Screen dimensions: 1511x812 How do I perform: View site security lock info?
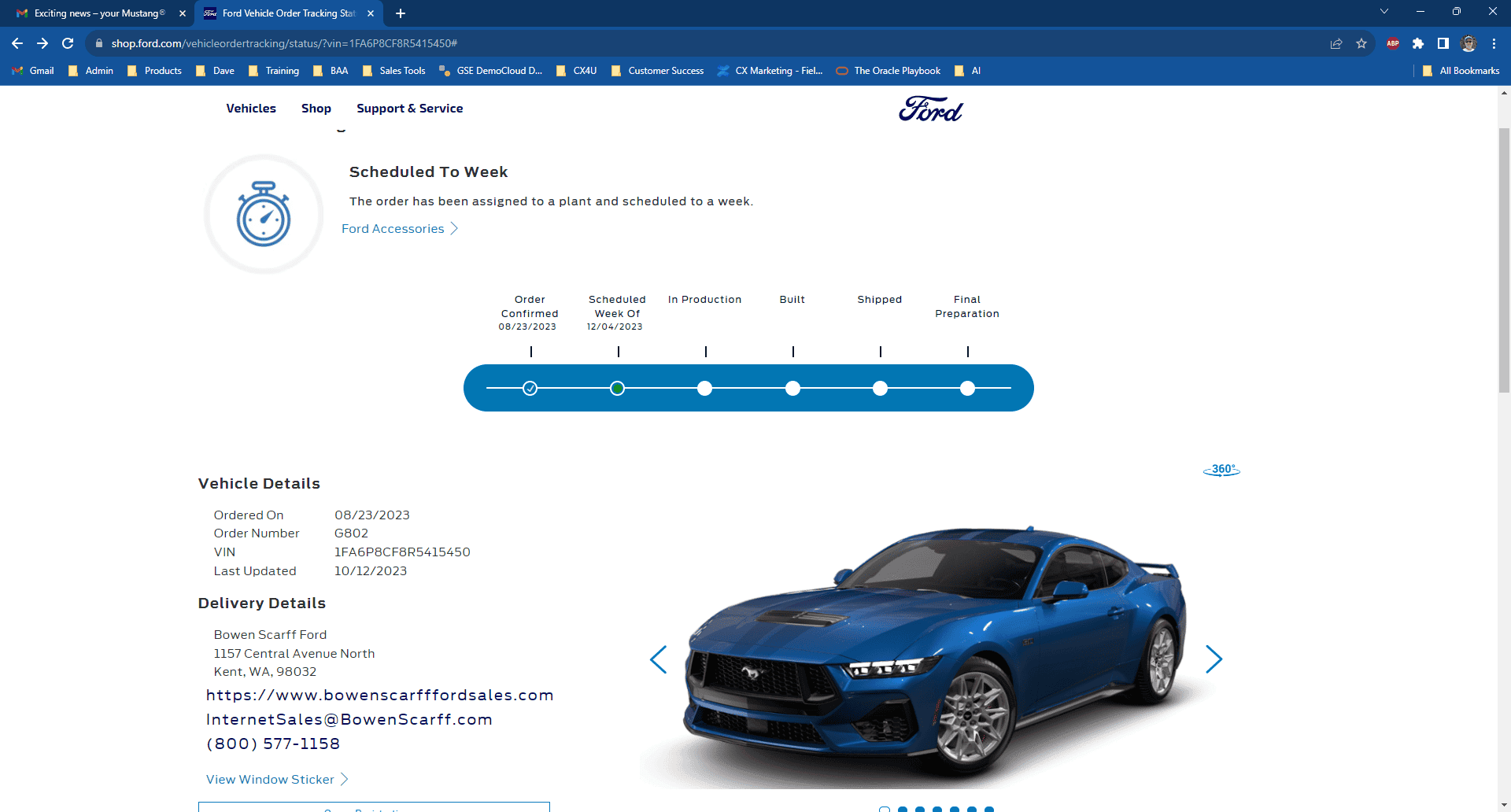point(99,43)
